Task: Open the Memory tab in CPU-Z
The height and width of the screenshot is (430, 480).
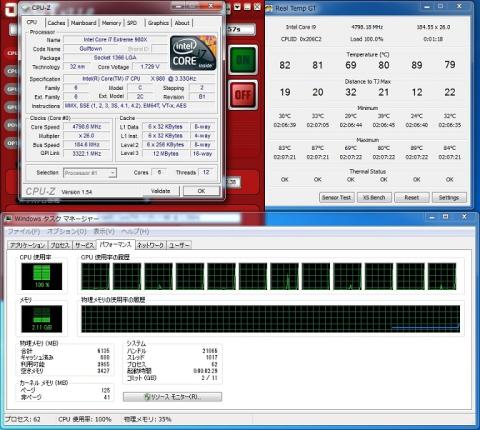Action: click(x=111, y=23)
